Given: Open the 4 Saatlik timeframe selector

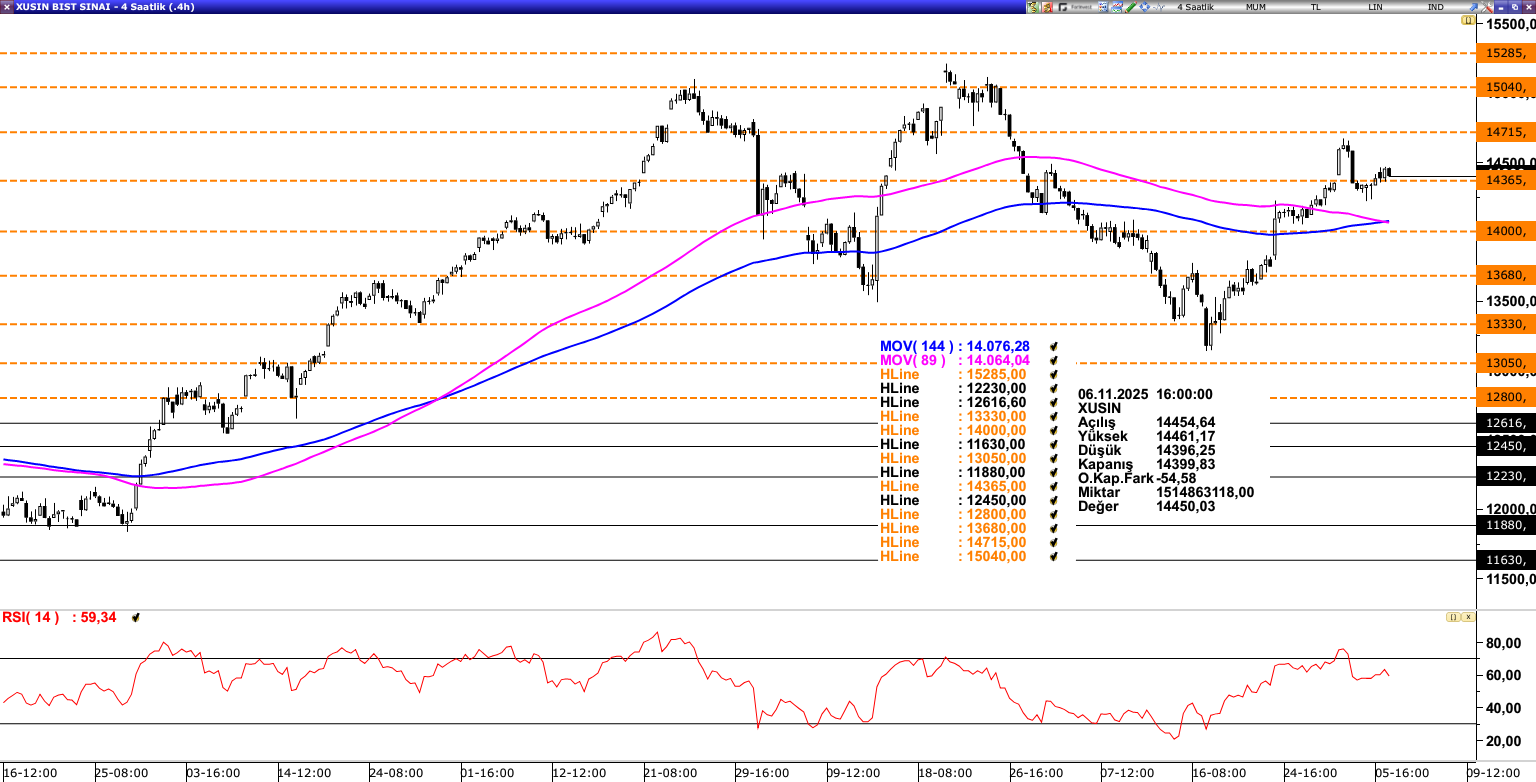Looking at the screenshot, I should click(x=1195, y=7).
